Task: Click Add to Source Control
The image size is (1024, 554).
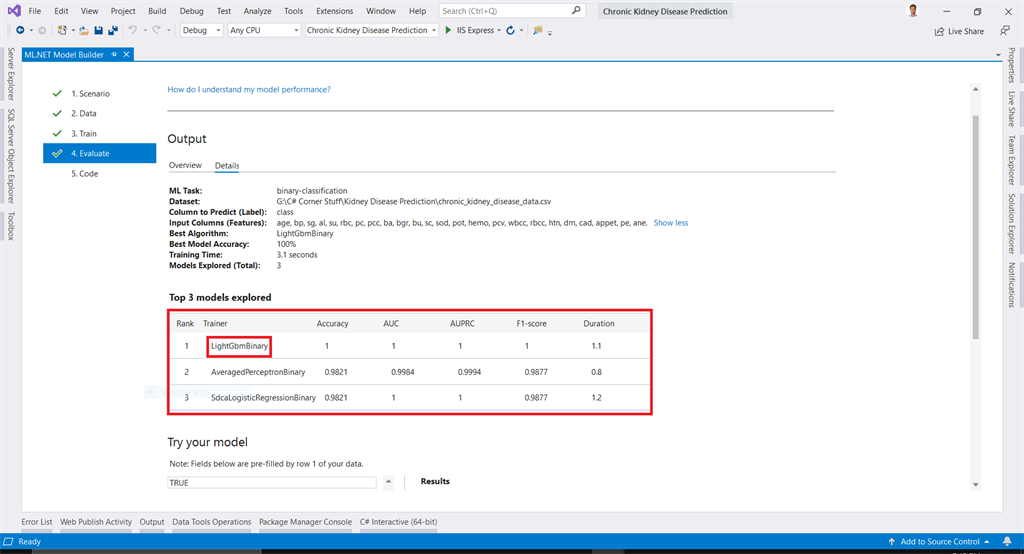Action: [939, 542]
